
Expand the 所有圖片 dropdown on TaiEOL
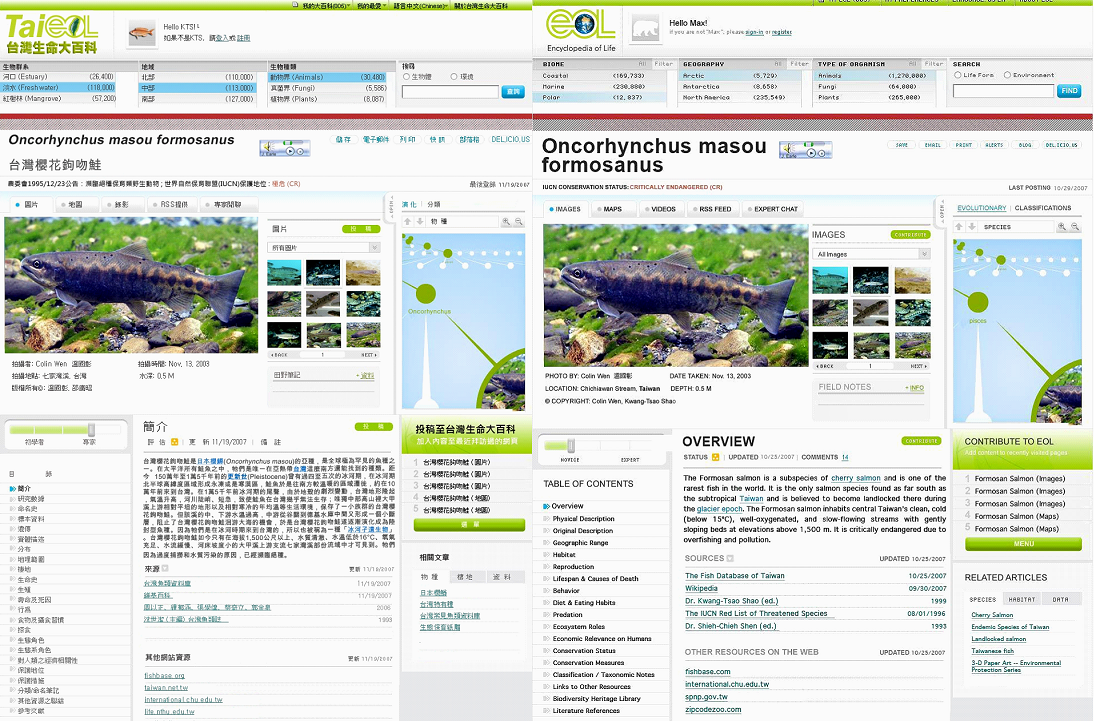click(325, 247)
